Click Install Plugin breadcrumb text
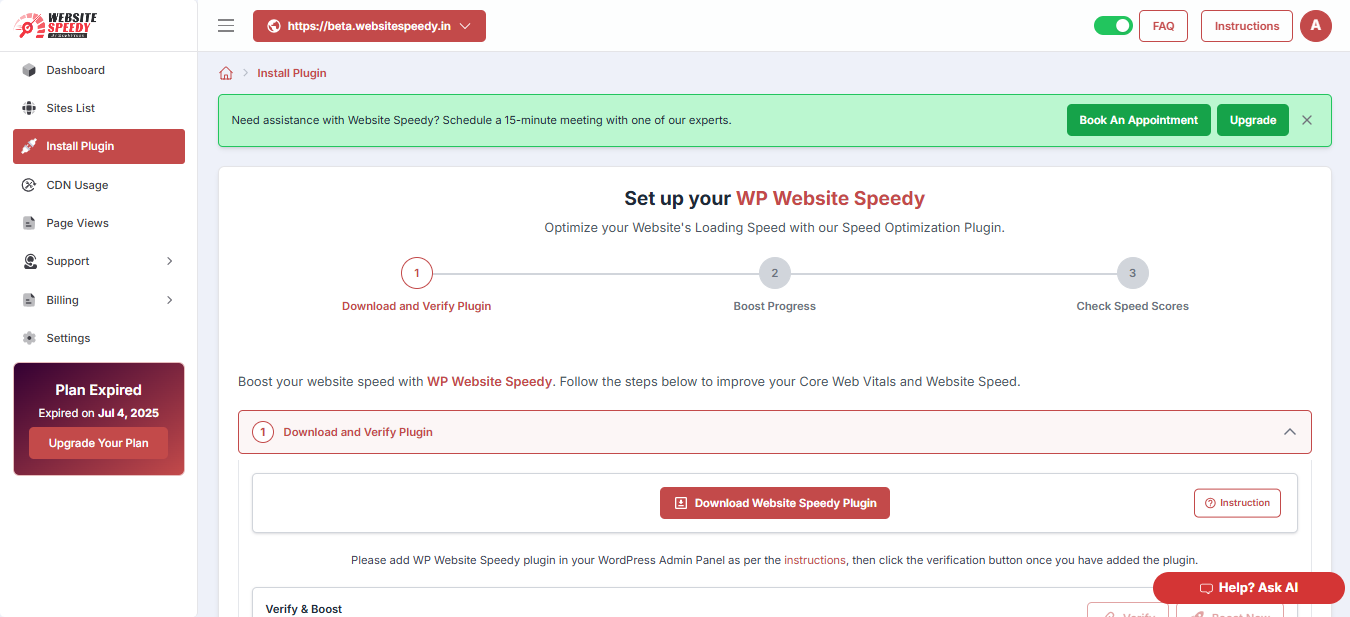The height and width of the screenshot is (617, 1350). pyautogui.click(x=292, y=73)
